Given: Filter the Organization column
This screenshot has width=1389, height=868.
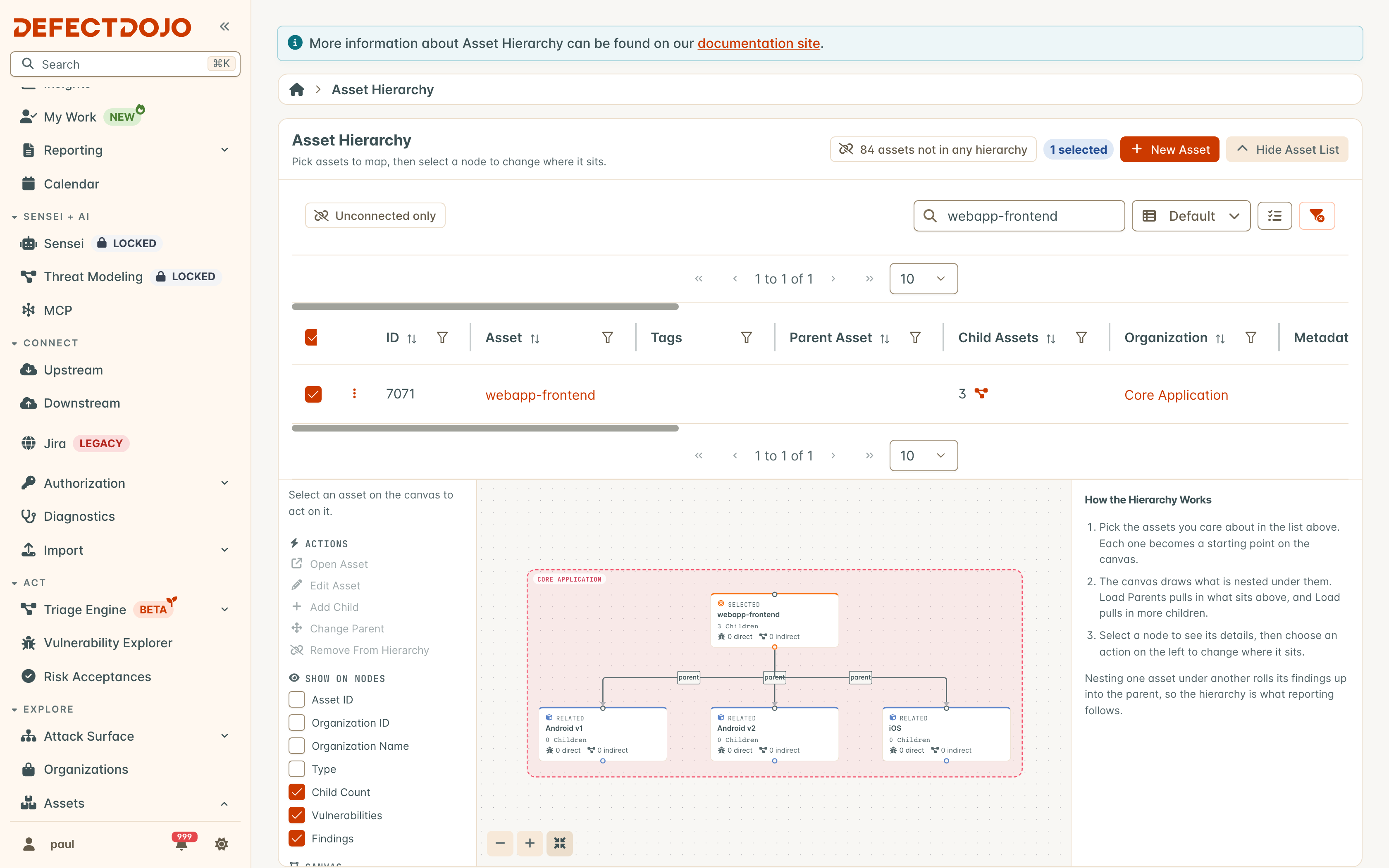Looking at the screenshot, I should point(1251,338).
